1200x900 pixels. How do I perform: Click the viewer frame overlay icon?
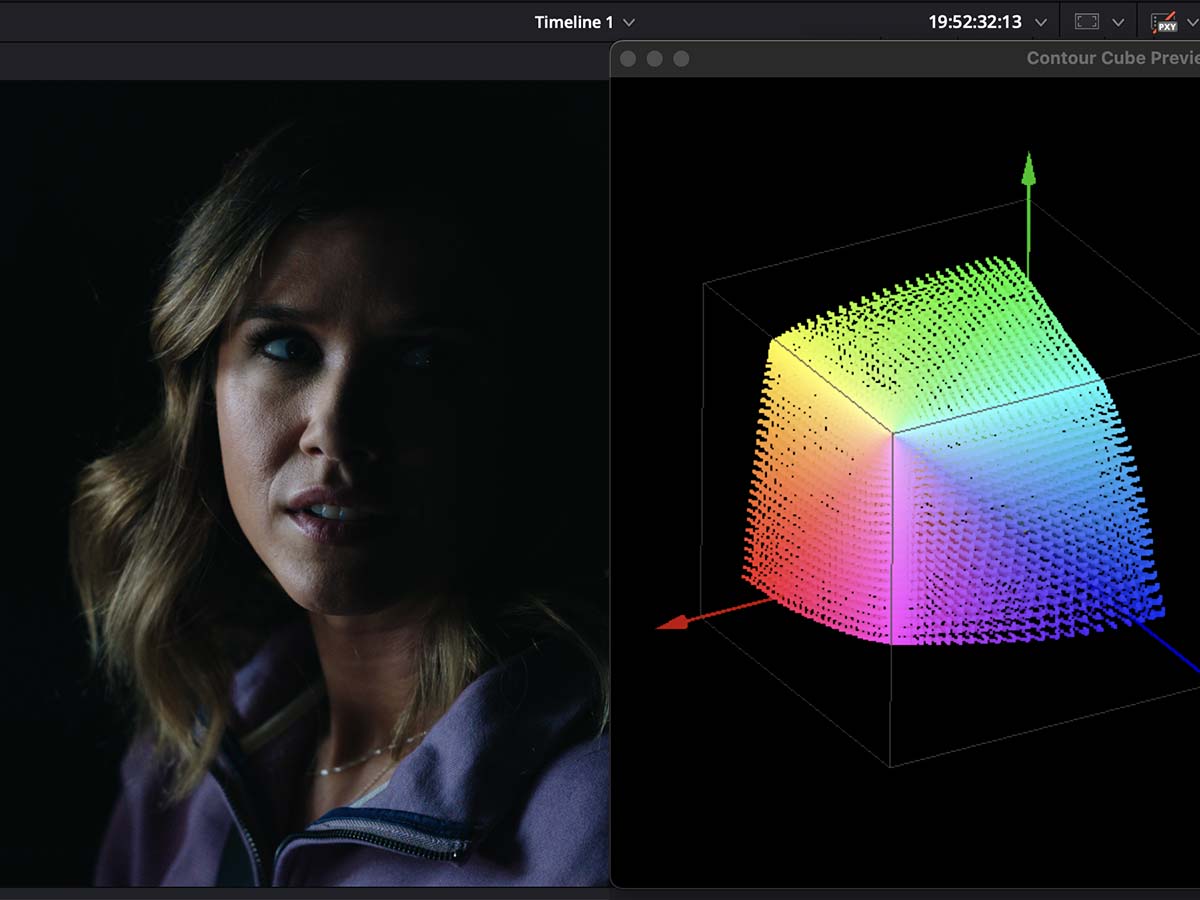(x=1087, y=22)
